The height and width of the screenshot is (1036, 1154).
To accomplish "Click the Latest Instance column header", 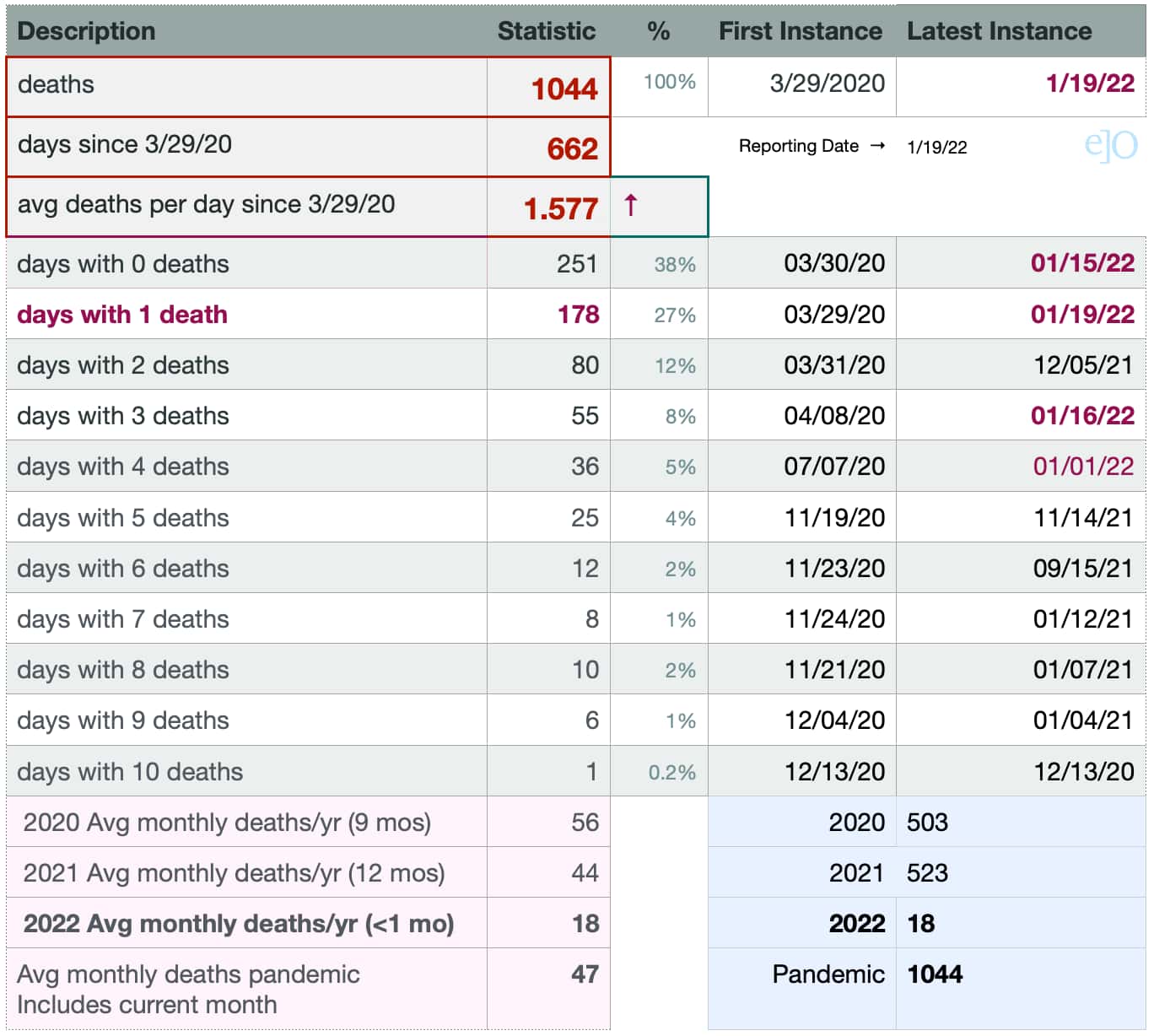I will pyautogui.click(x=999, y=31).
